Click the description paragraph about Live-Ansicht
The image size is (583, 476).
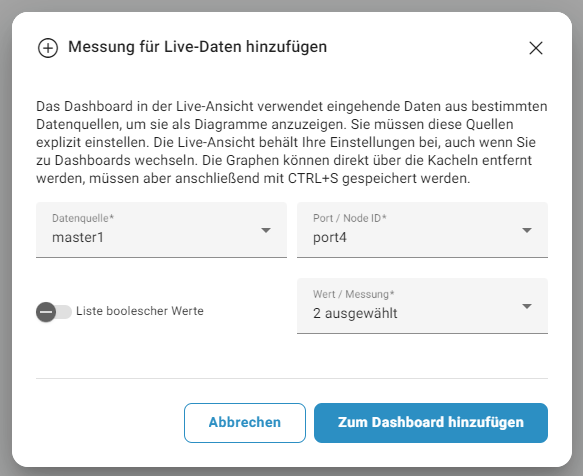292,142
